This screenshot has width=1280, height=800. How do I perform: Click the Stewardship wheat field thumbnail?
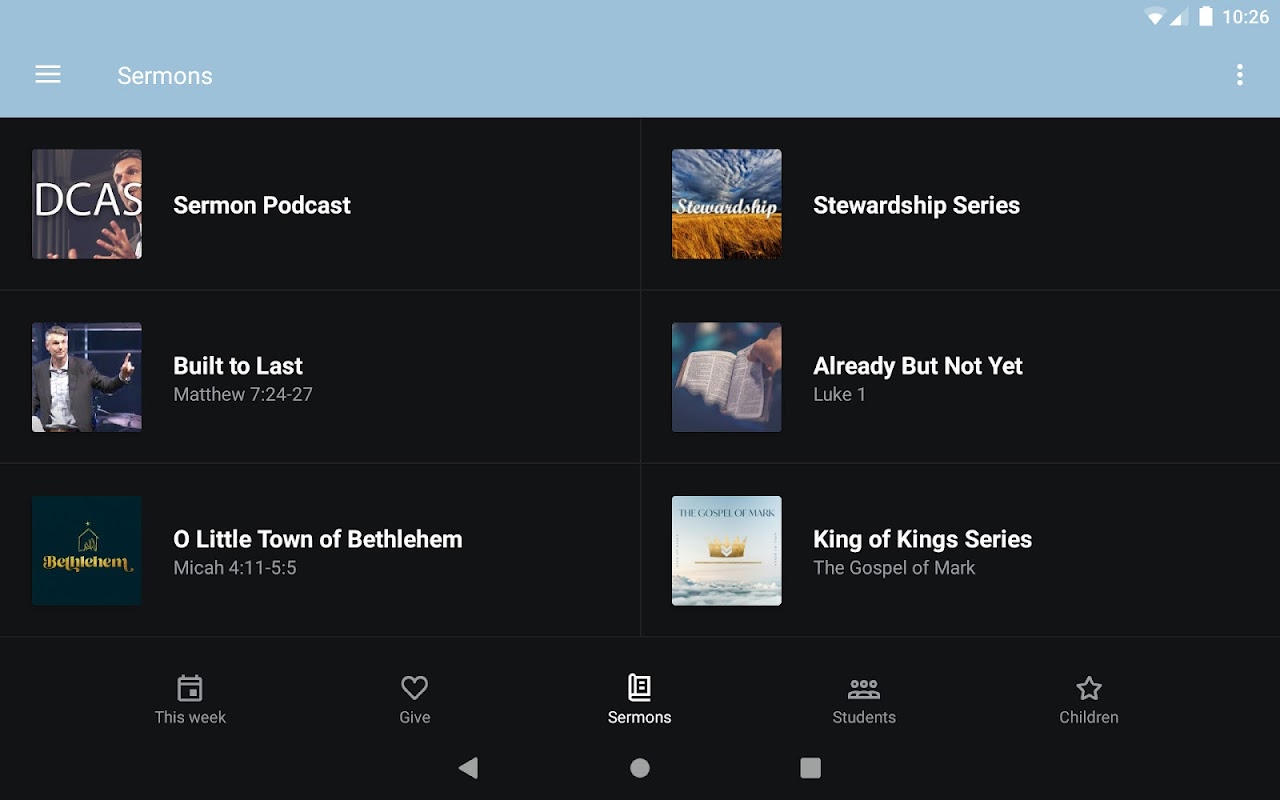(x=727, y=204)
